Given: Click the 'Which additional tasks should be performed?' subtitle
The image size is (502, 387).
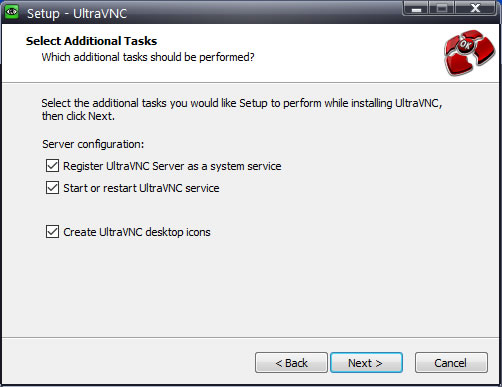Looking at the screenshot, I should pyautogui.click(x=148, y=57).
